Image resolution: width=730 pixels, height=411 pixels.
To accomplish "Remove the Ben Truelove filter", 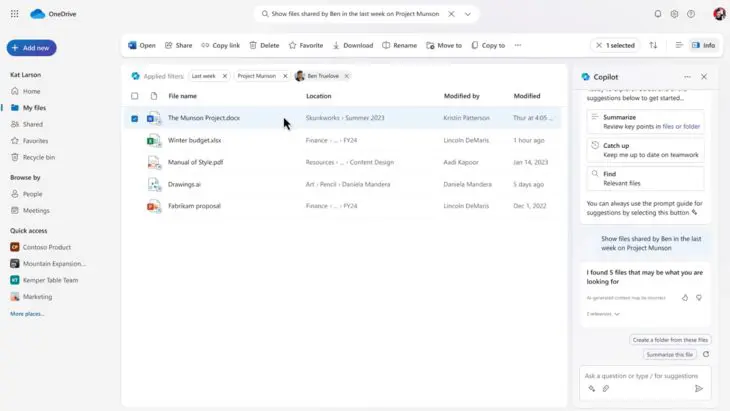I will 346,76.
